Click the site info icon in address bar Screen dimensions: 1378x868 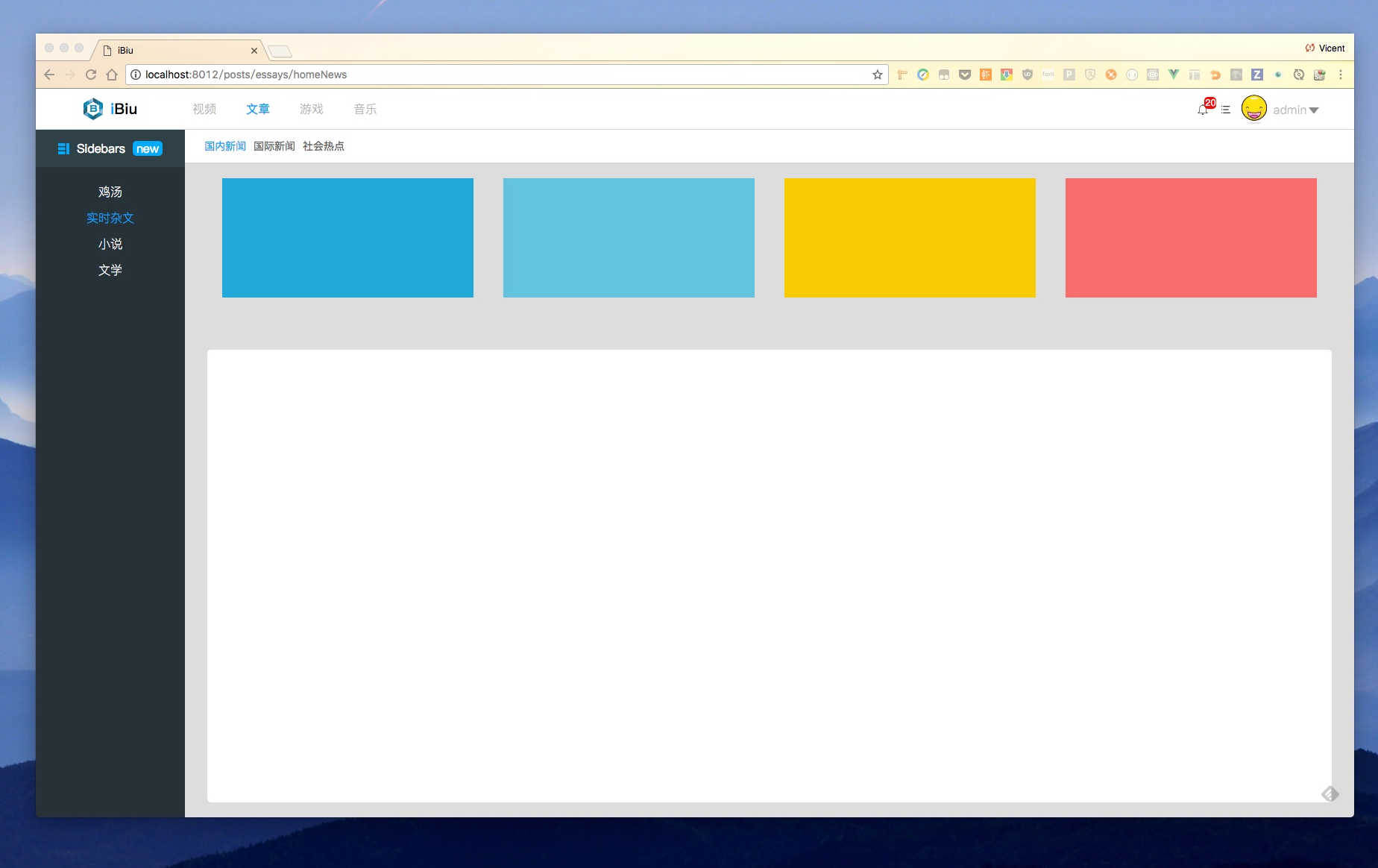click(136, 75)
